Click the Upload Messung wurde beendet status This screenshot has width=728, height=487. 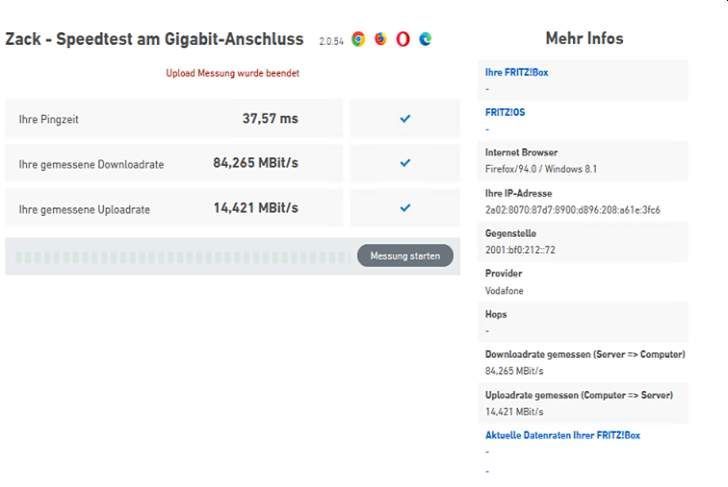click(x=233, y=73)
